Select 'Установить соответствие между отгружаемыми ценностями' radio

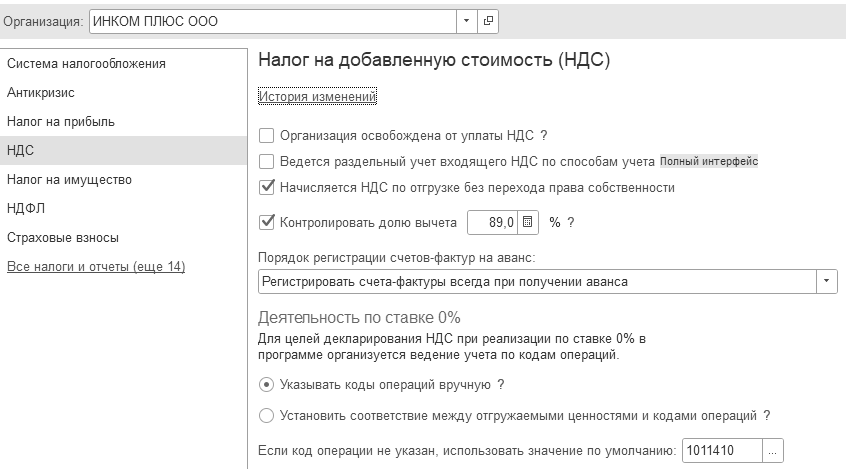pos(267,416)
